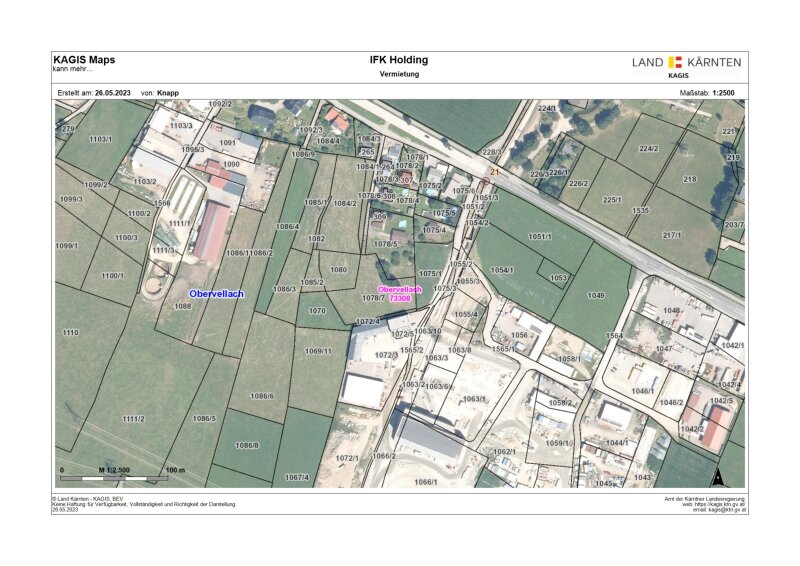Select parcel 1049 green field
The width and height of the screenshot is (800, 566).
click(x=596, y=296)
